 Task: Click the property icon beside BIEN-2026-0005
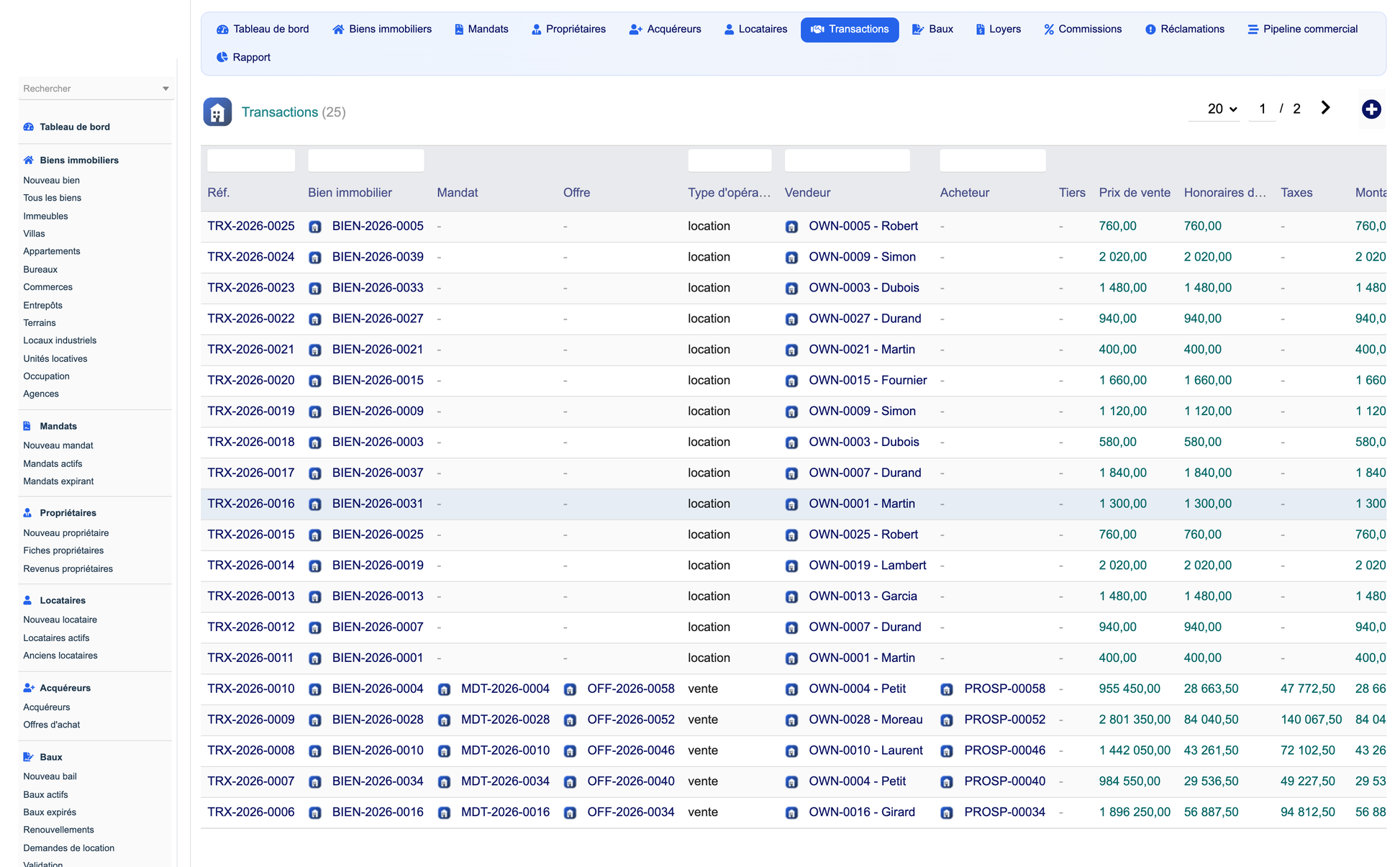coord(315,227)
